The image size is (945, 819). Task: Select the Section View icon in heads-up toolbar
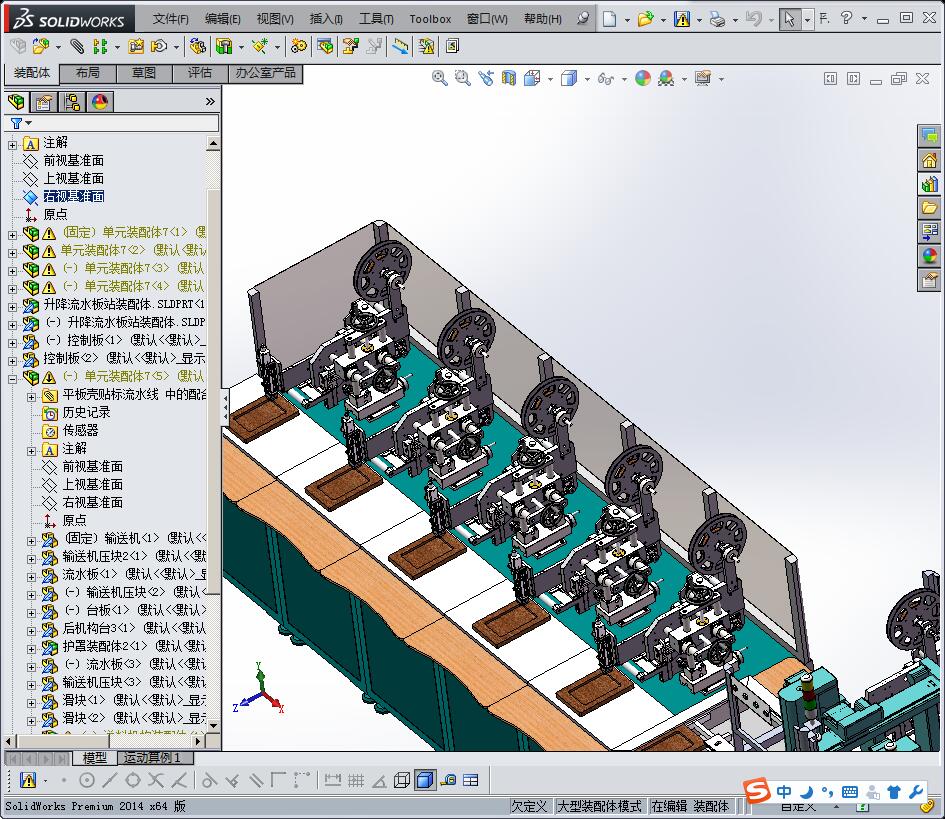pyautogui.click(x=509, y=77)
